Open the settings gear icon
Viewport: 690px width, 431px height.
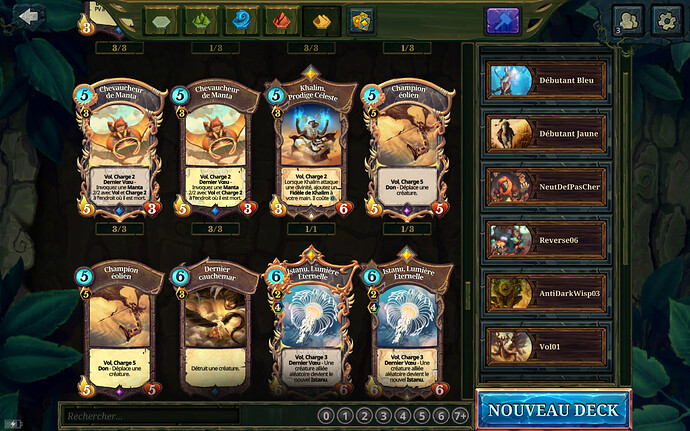[x=667, y=21]
